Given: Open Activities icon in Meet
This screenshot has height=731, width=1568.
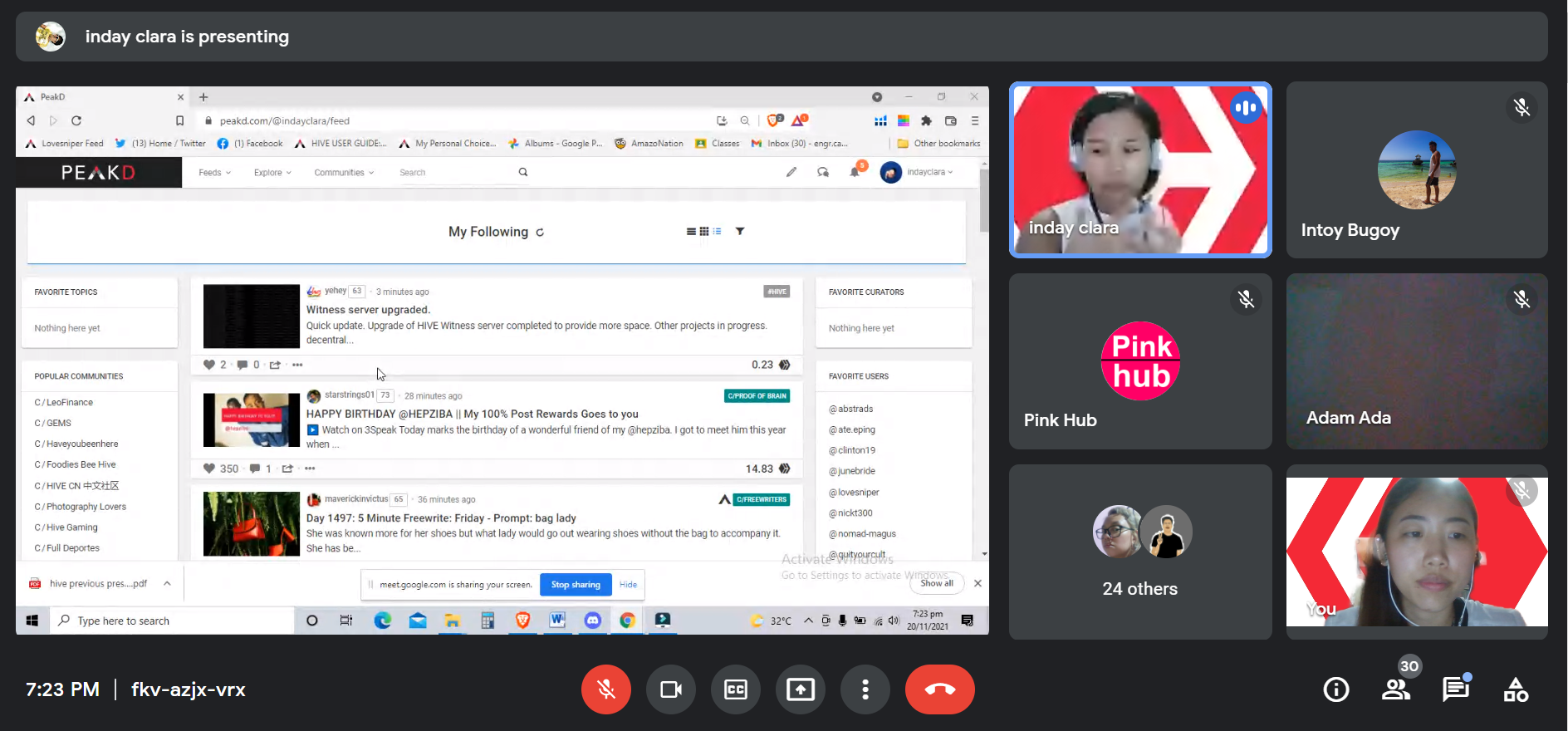Looking at the screenshot, I should click(x=1516, y=689).
